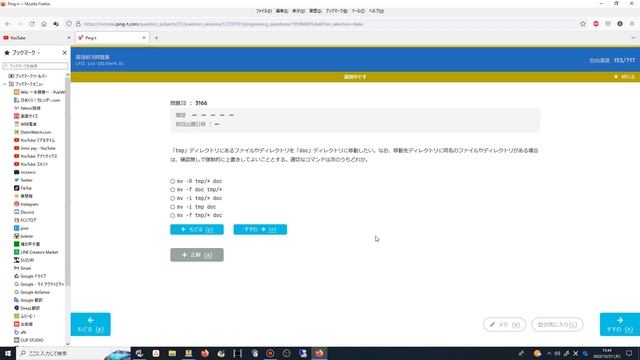Close the YouTube browser tab

(69, 38)
